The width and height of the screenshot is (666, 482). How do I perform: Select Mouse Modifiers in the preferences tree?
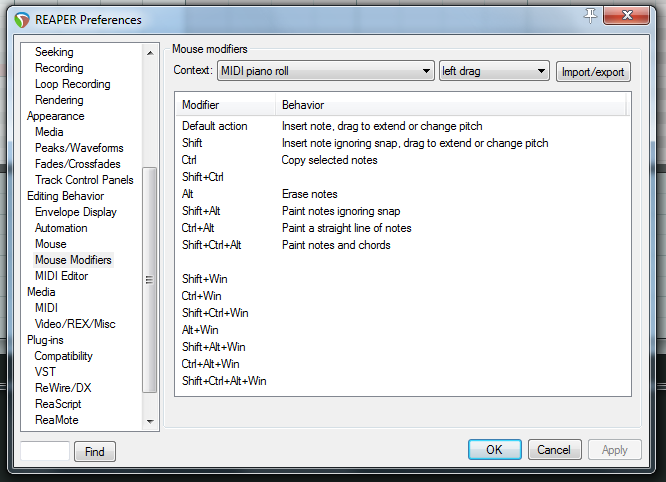(x=73, y=260)
